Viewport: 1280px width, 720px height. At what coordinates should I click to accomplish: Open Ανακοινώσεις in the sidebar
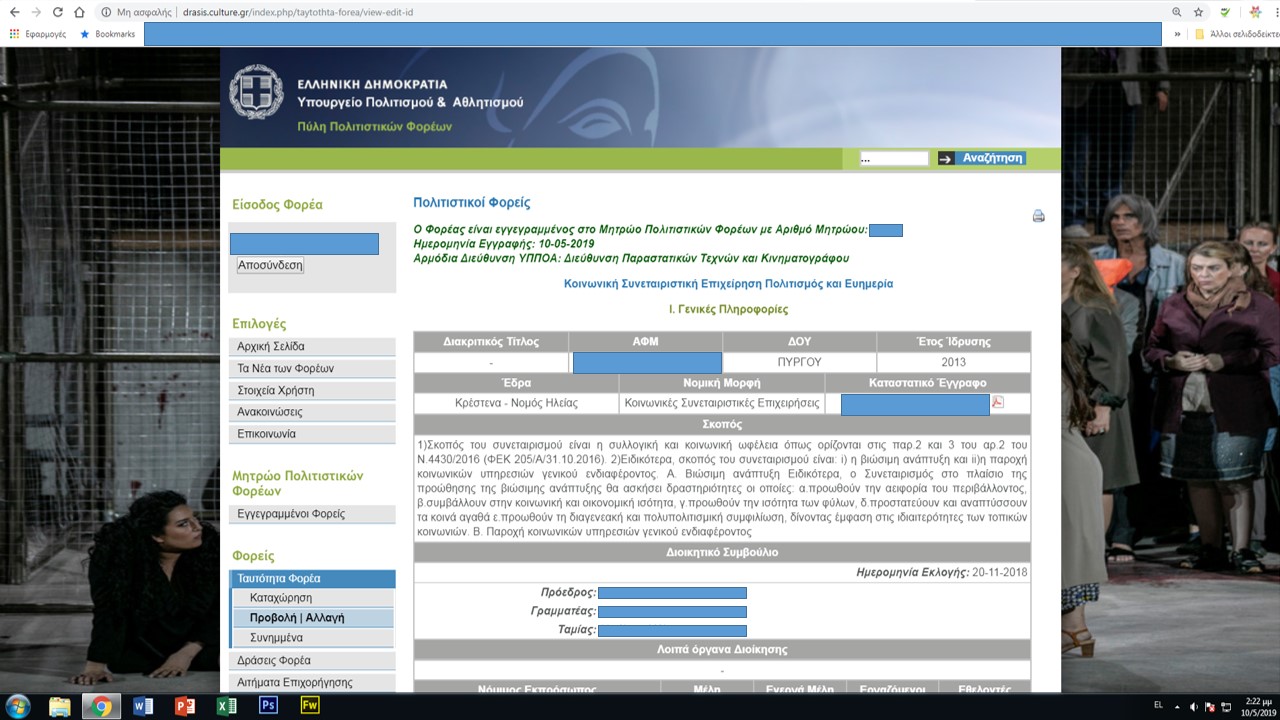click(312, 412)
